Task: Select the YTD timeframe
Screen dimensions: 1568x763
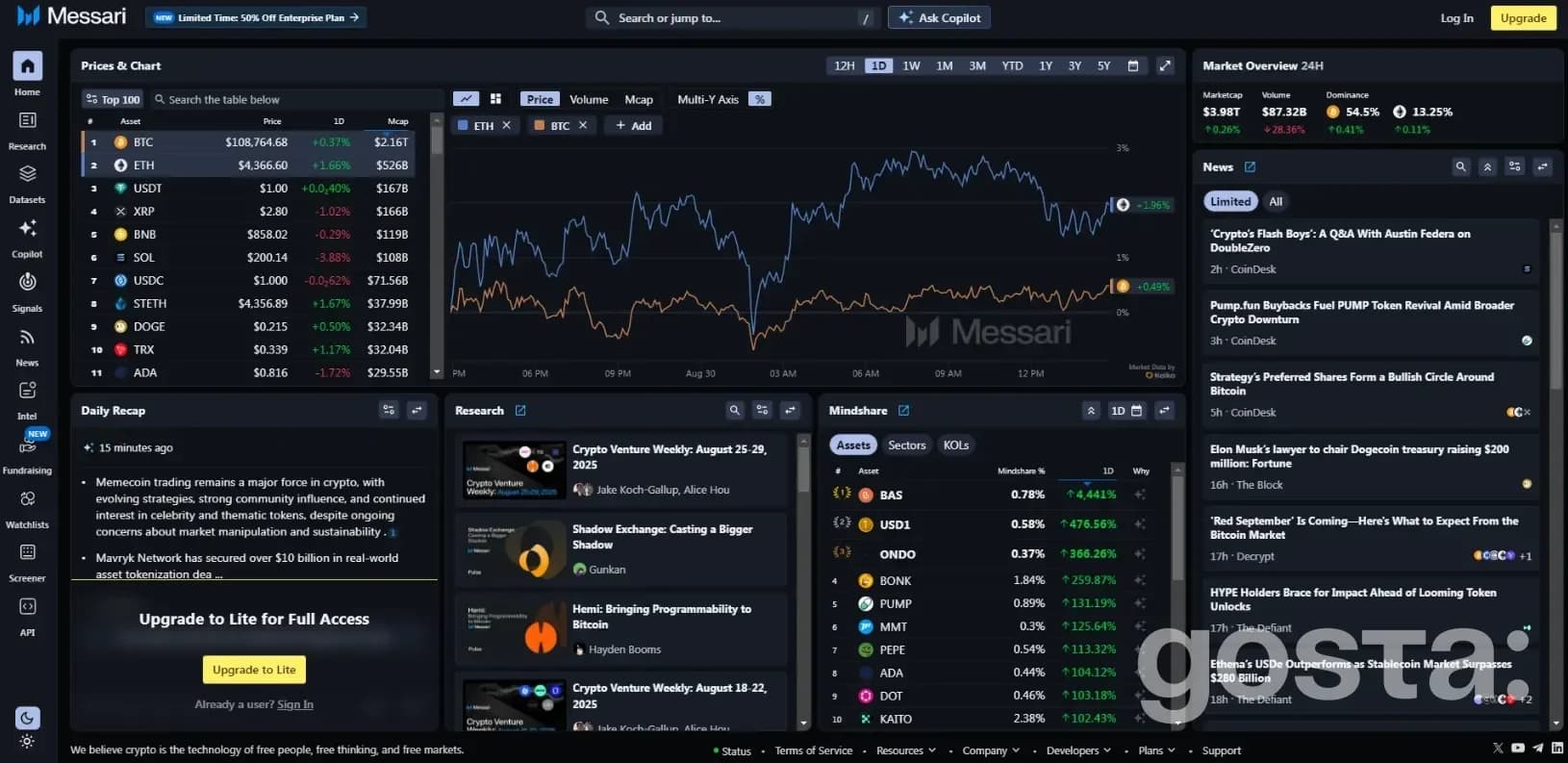Action: (1012, 65)
